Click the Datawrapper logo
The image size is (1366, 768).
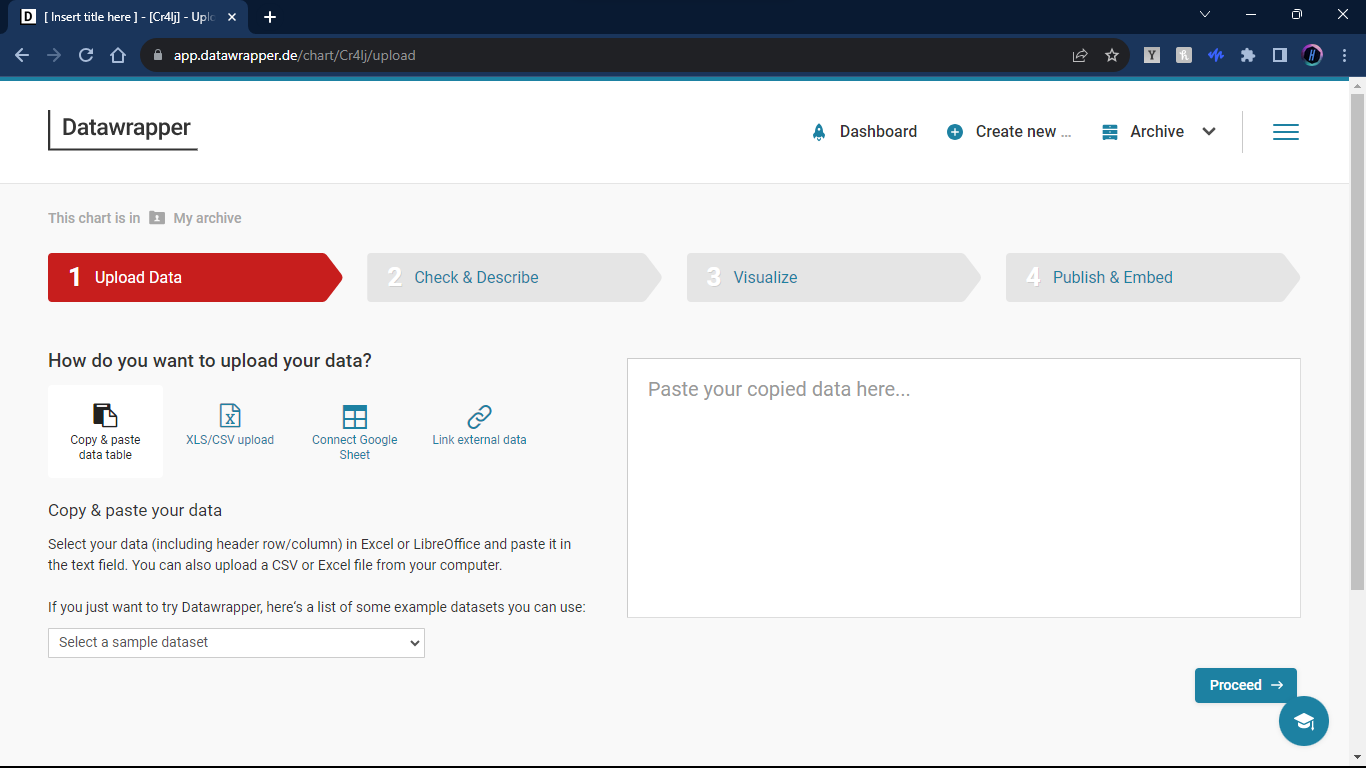pyautogui.click(x=125, y=128)
